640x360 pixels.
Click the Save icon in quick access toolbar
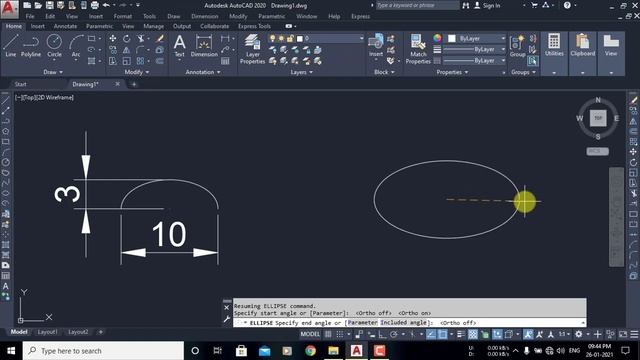click(49, 5)
